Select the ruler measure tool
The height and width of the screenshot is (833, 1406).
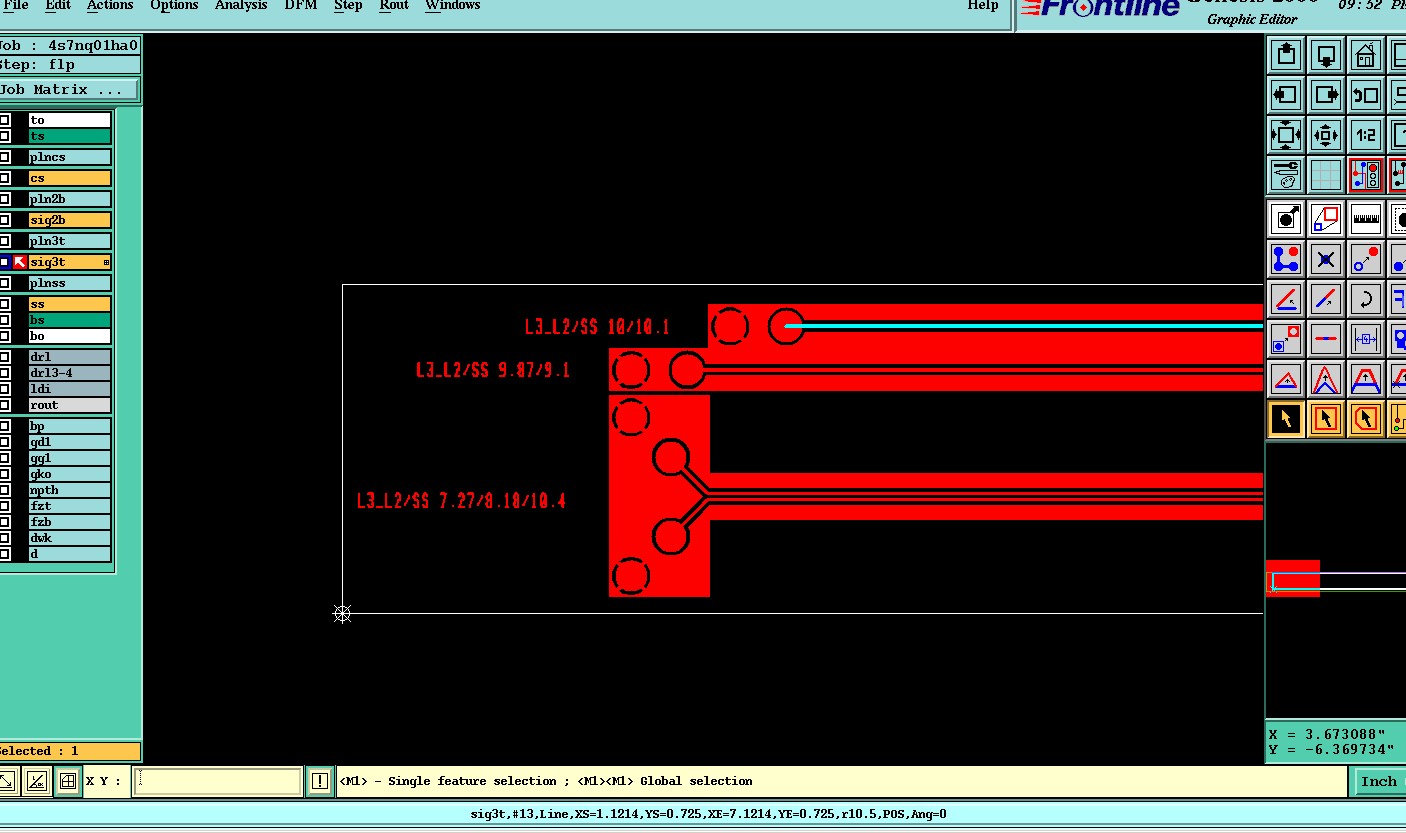point(1365,218)
